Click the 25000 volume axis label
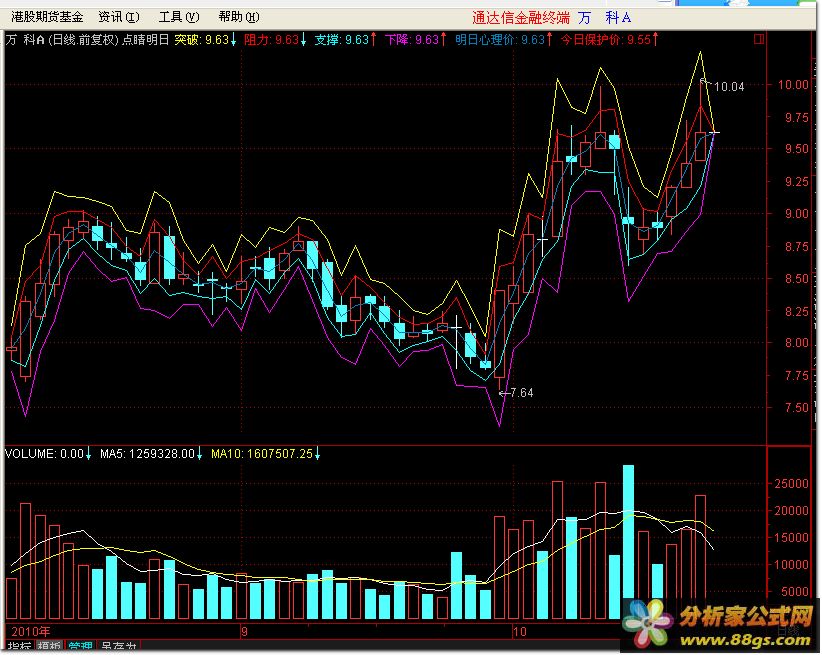 pos(791,484)
